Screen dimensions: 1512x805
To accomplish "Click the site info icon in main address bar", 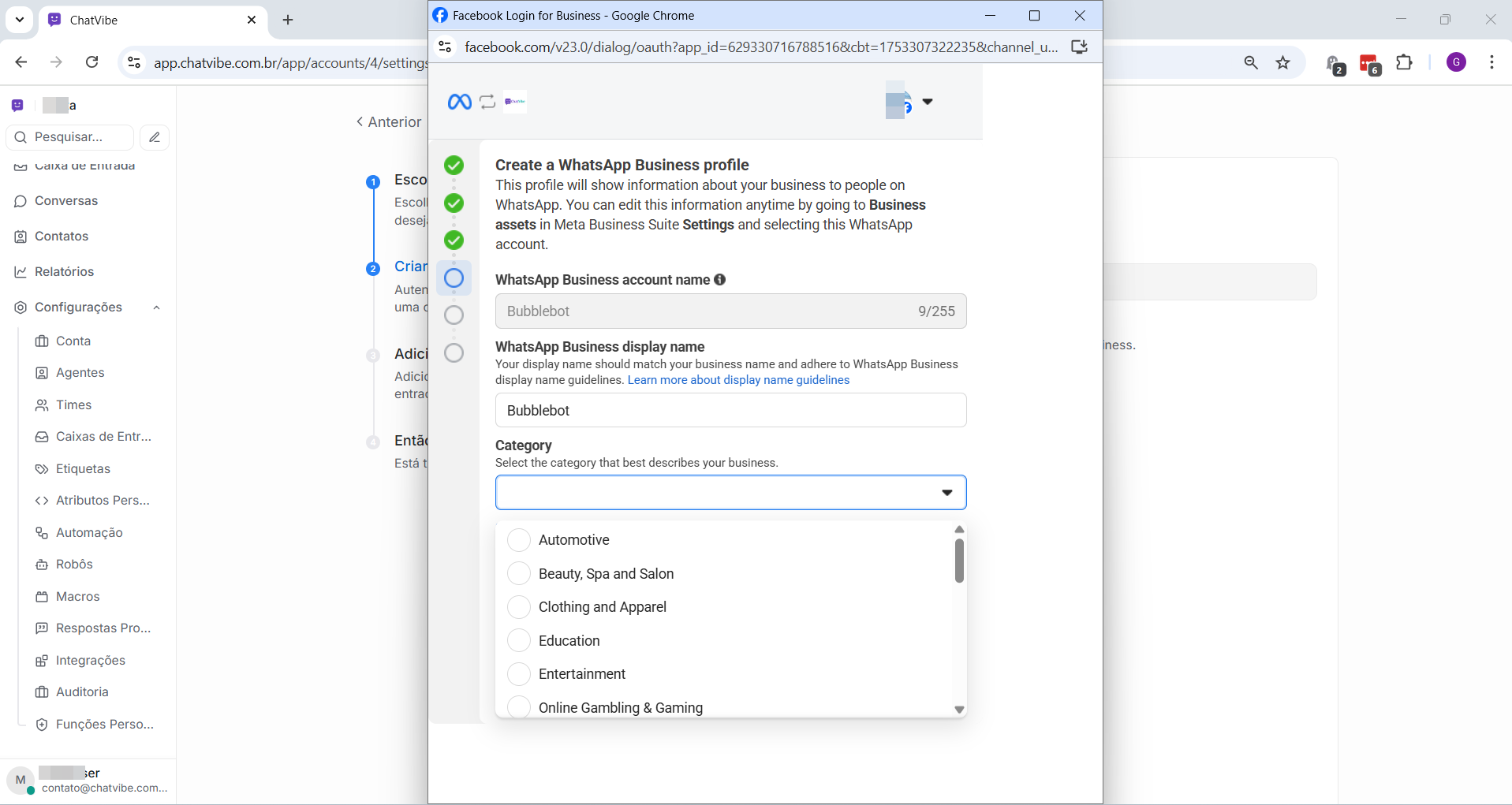I will pyautogui.click(x=134, y=63).
